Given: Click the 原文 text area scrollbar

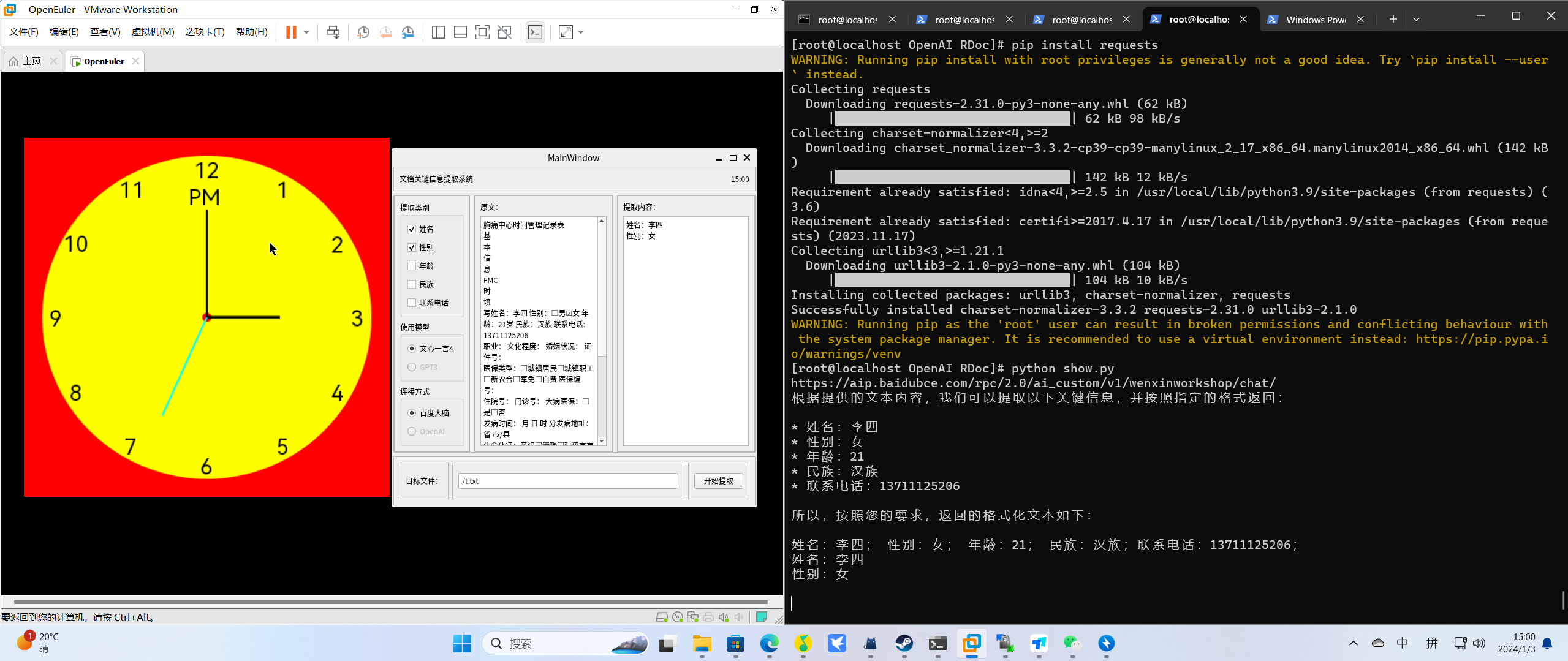Looking at the screenshot, I should point(602,291).
